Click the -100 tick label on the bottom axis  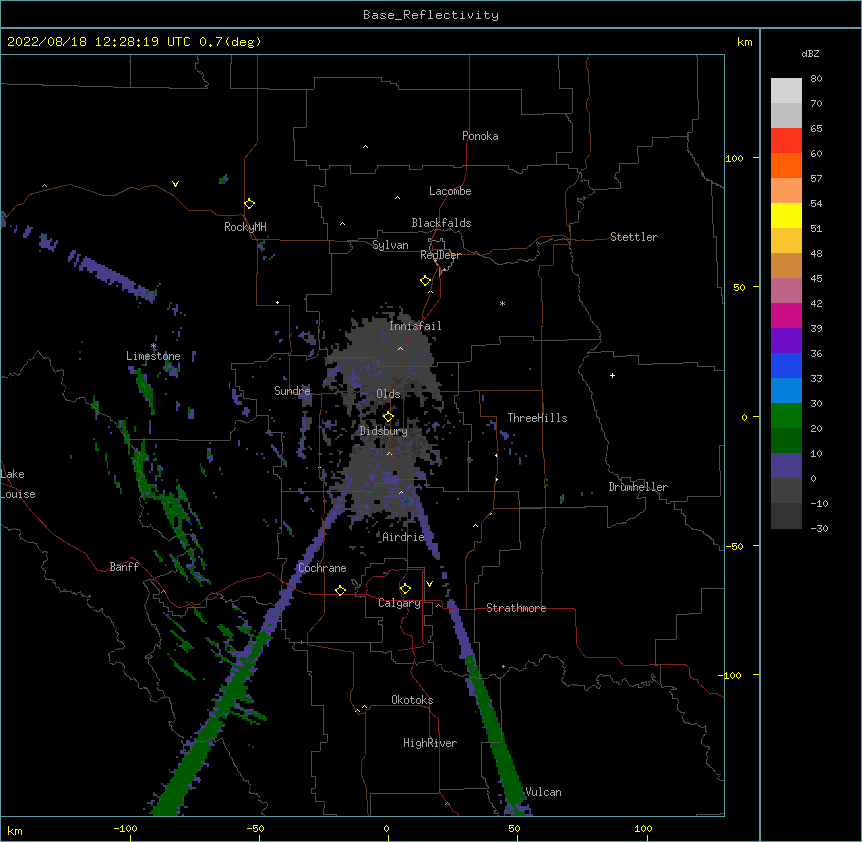[125, 828]
